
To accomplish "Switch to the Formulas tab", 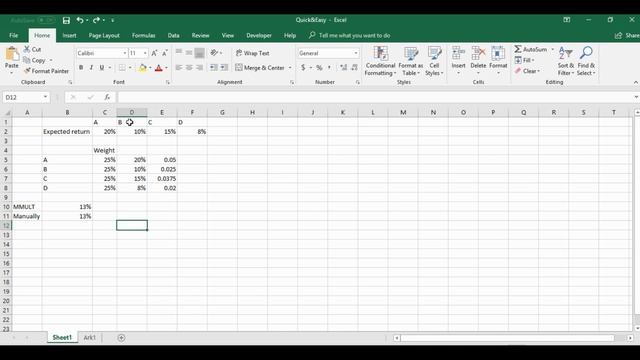I will (x=144, y=36).
